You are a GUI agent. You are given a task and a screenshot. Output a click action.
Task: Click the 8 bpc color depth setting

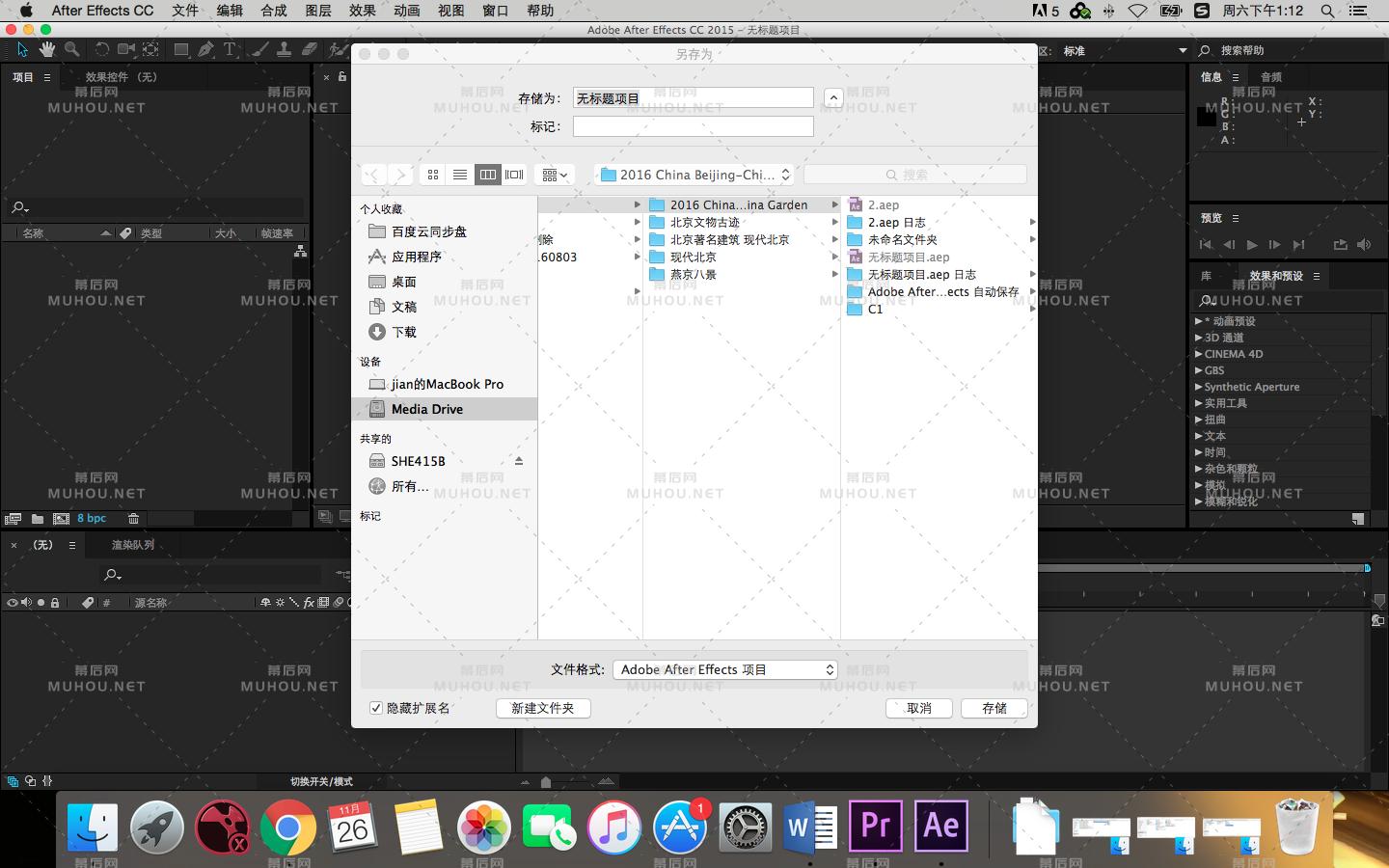[92, 519]
